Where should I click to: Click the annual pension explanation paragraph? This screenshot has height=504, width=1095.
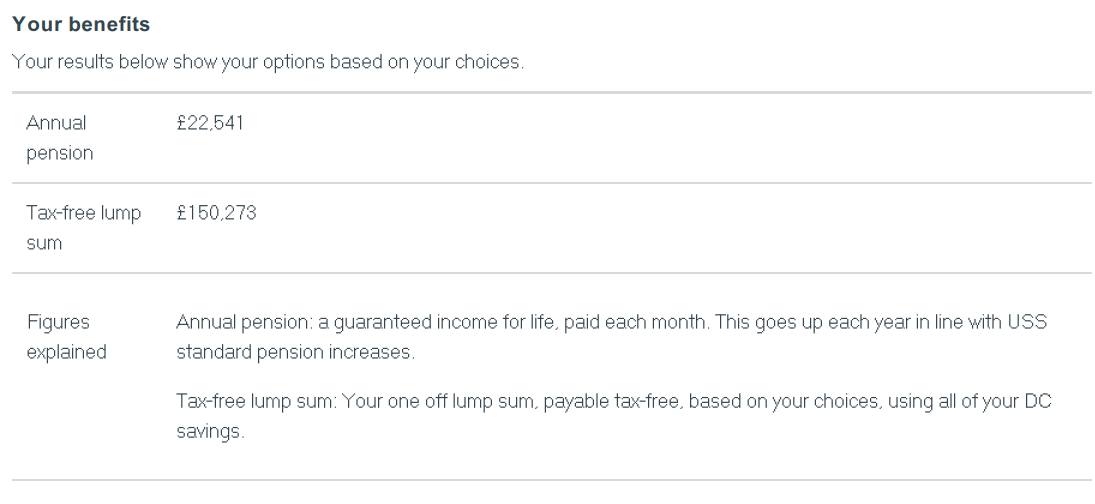point(611,337)
